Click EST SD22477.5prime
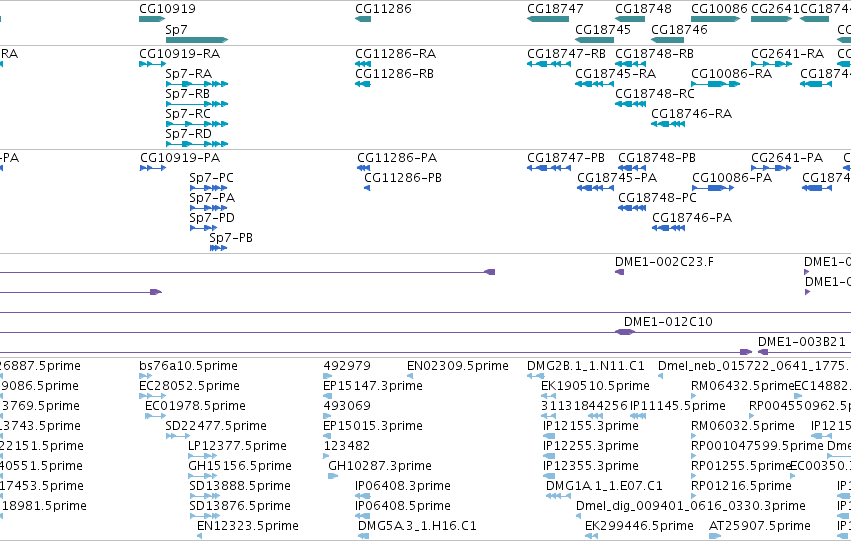 pos(216,426)
